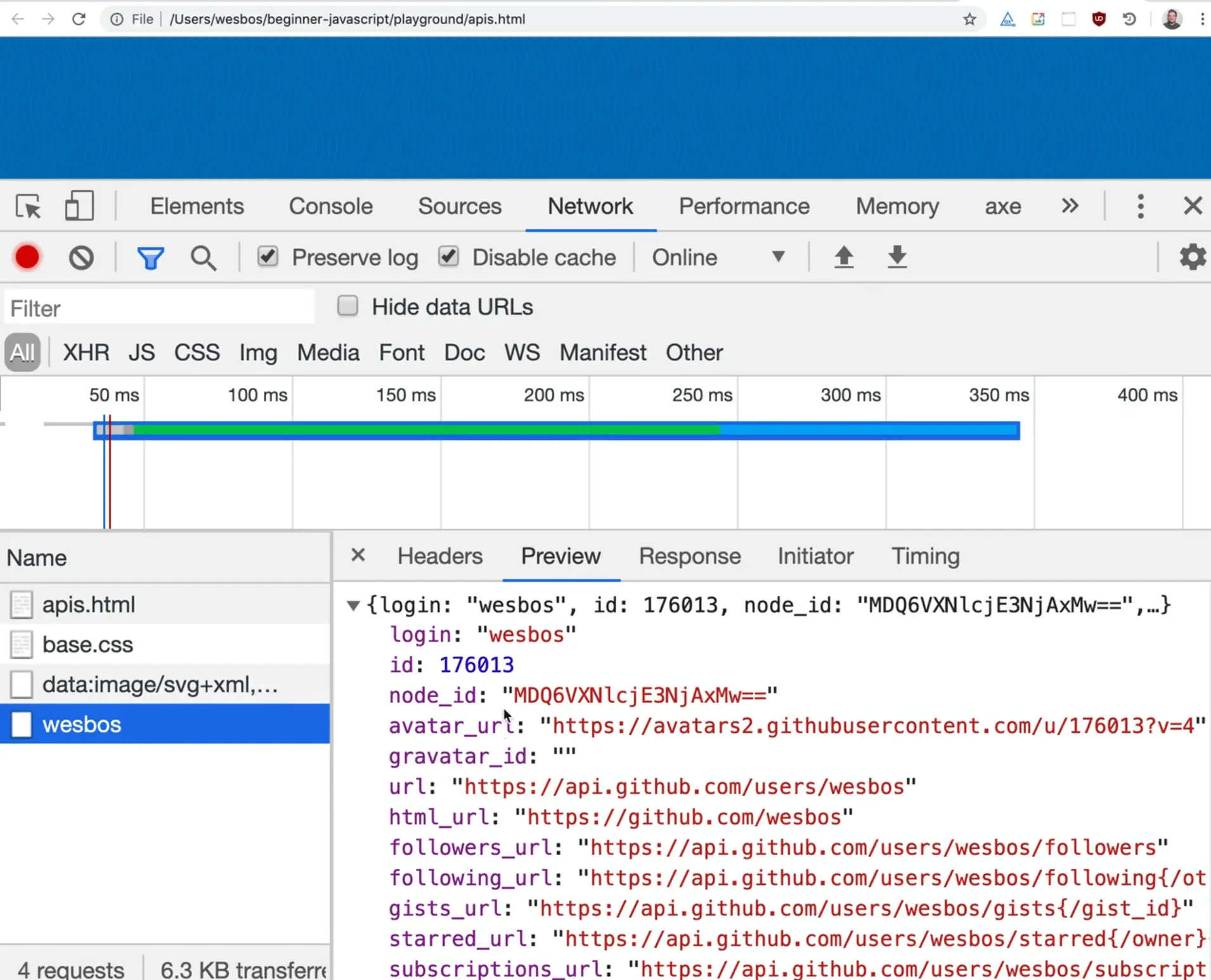Open network settings gear icon

pos(1192,257)
